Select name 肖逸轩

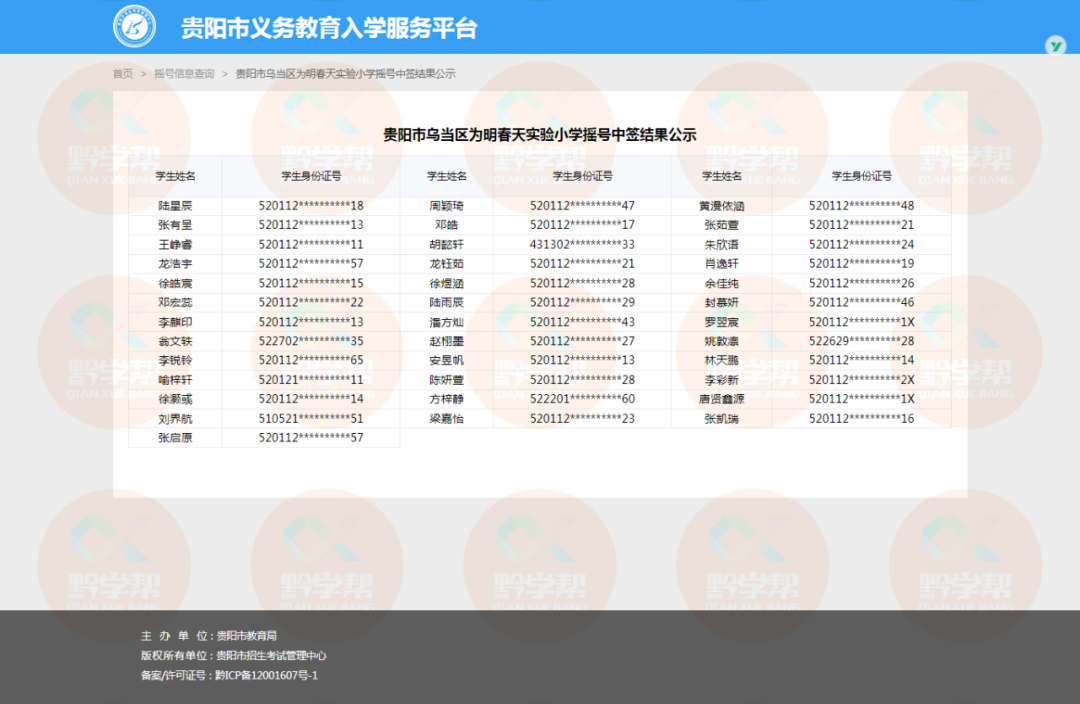click(721, 263)
